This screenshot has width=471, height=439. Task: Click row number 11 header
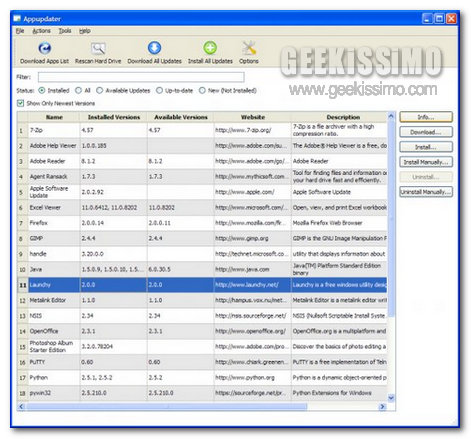click(23, 285)
